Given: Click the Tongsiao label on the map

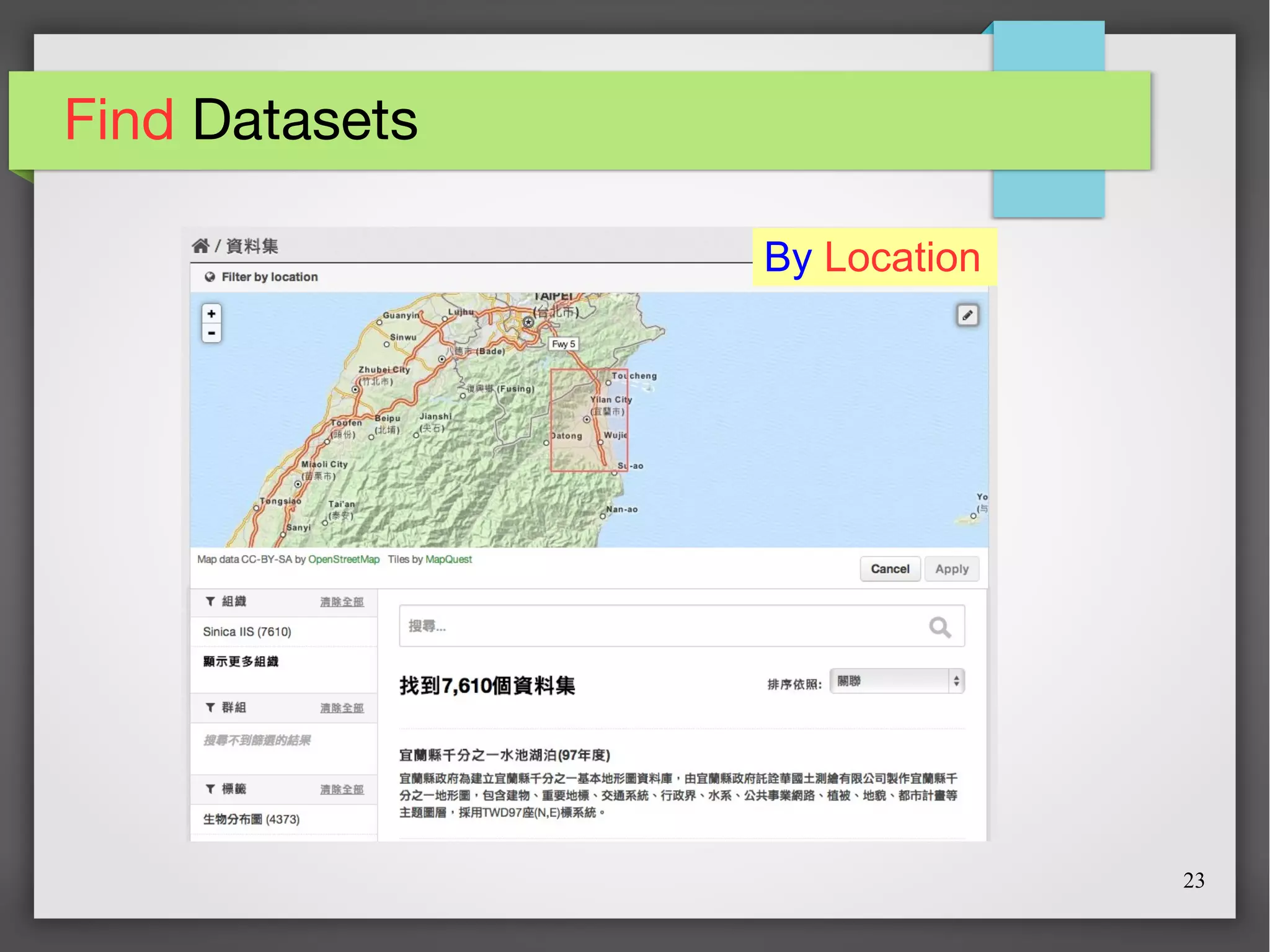Looking at the screenshot, I should coord(280,501).
